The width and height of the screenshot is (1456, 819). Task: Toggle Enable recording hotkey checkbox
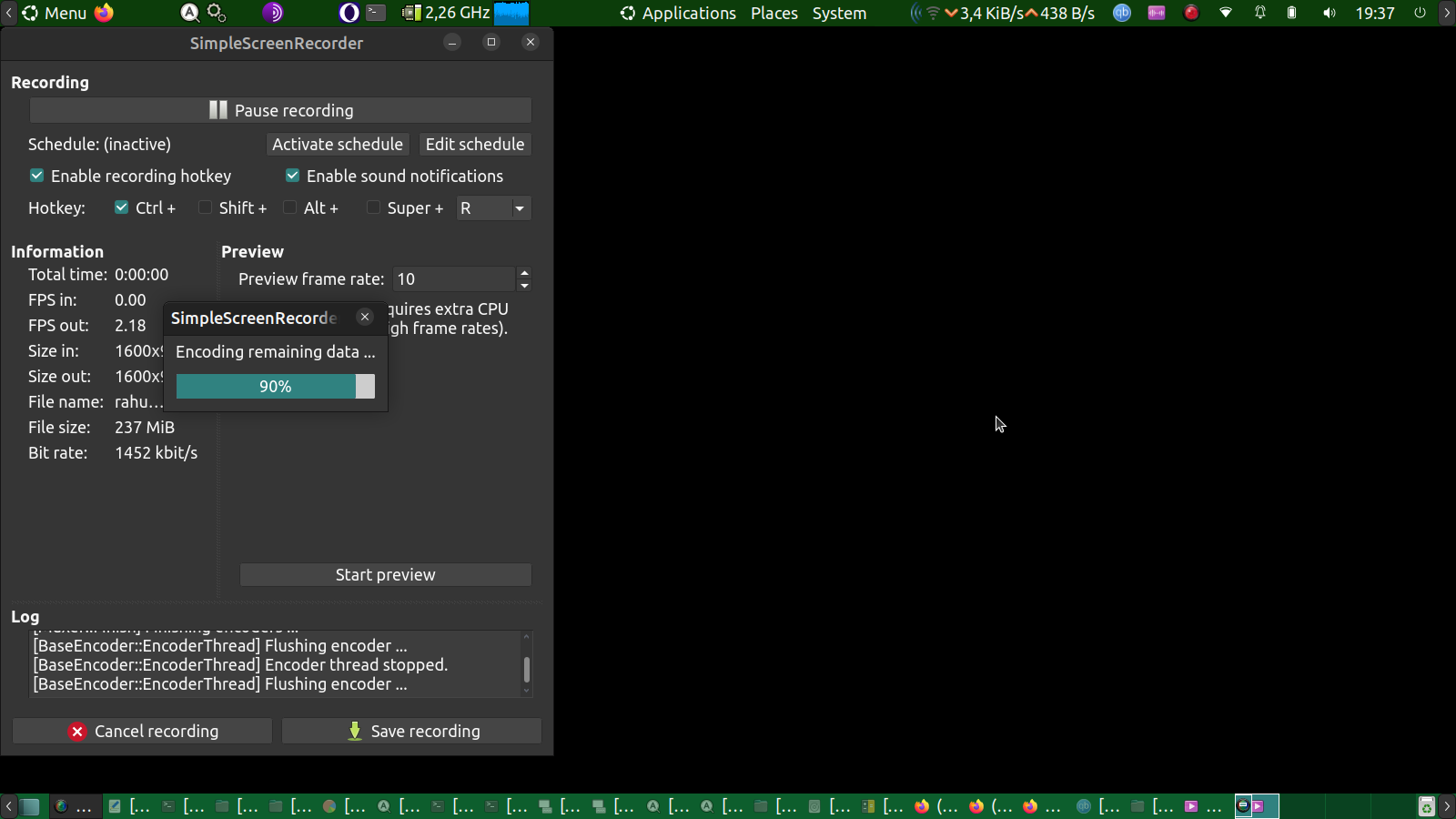[x=37, y=176]
